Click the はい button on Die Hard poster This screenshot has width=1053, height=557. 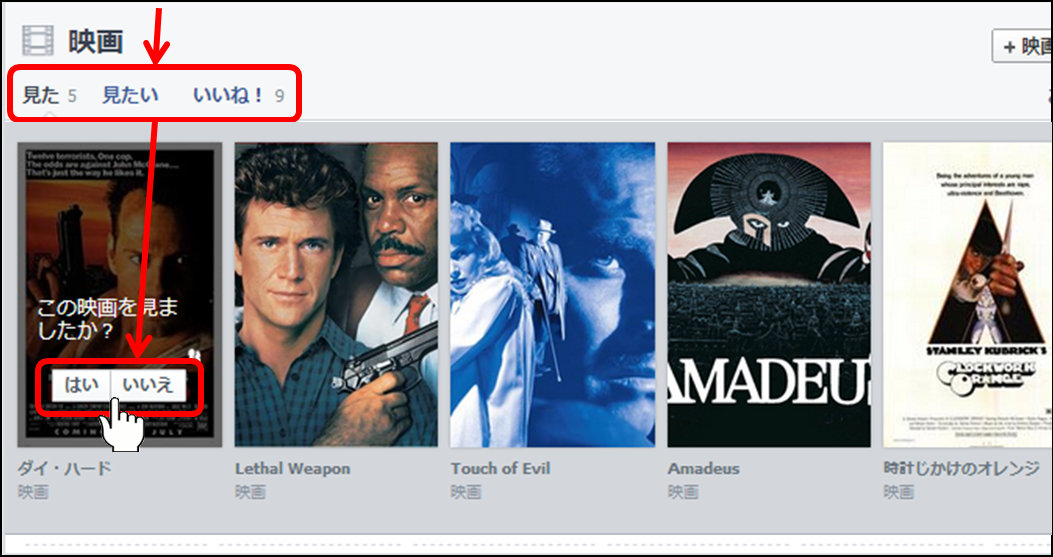(81, 385)
